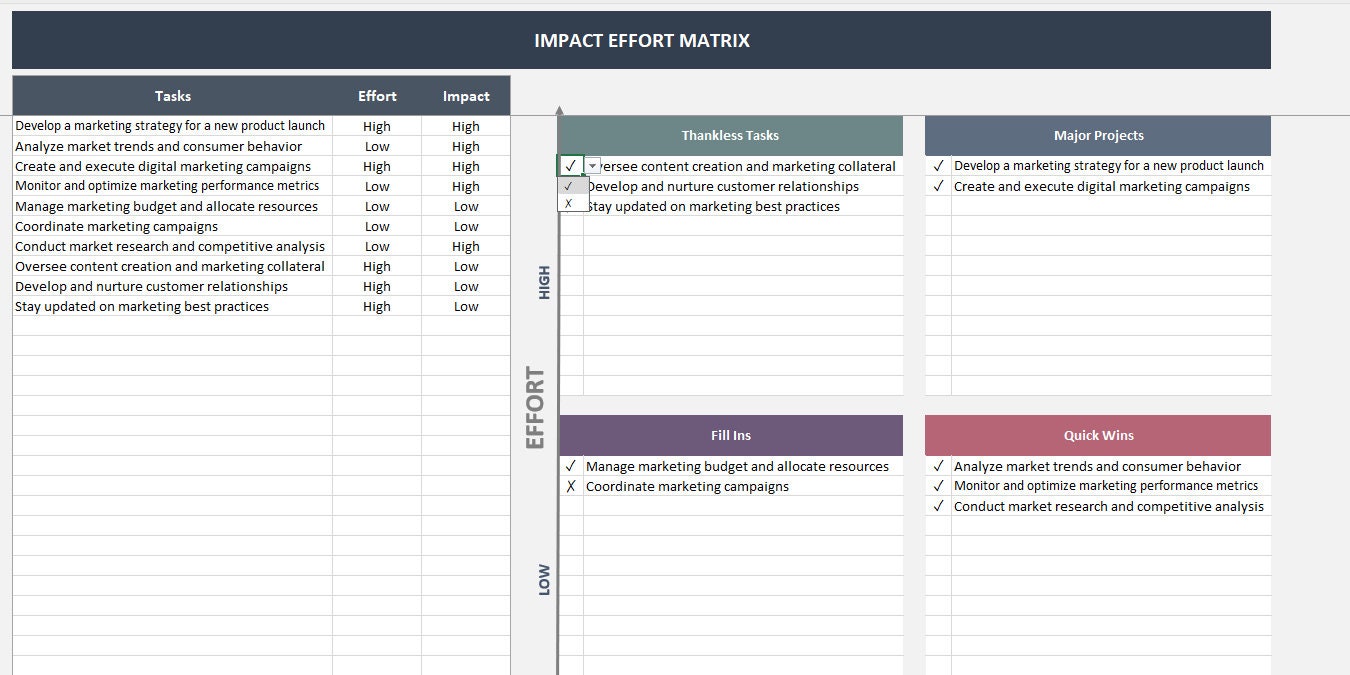
Task: Click the Effort column header
Action: point(377,96)
